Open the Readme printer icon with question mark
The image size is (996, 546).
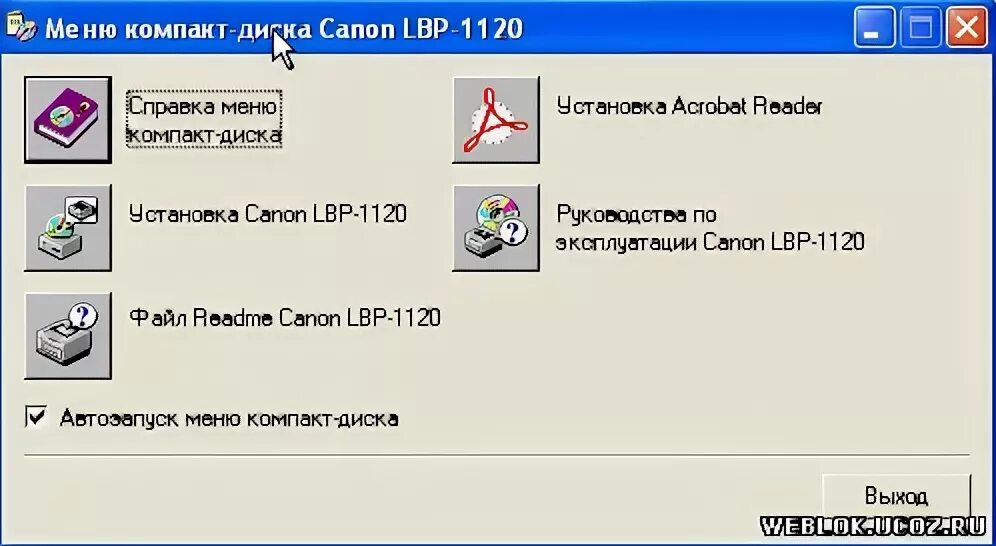click(68, 336)
